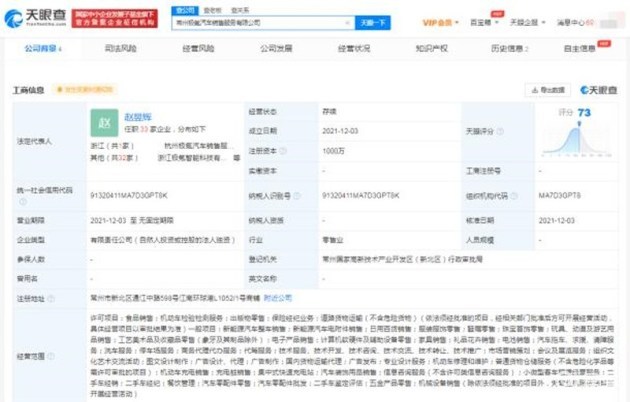Click the registered address text 常州市新北区
Screen dimensions: 630x402
coord(175,298)
